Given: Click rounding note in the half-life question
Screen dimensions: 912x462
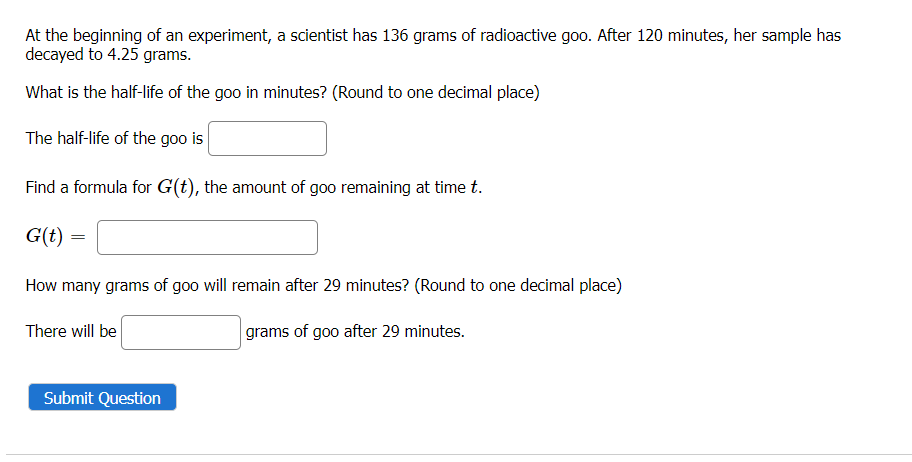Looking at the screenshot, I should 436,93.
